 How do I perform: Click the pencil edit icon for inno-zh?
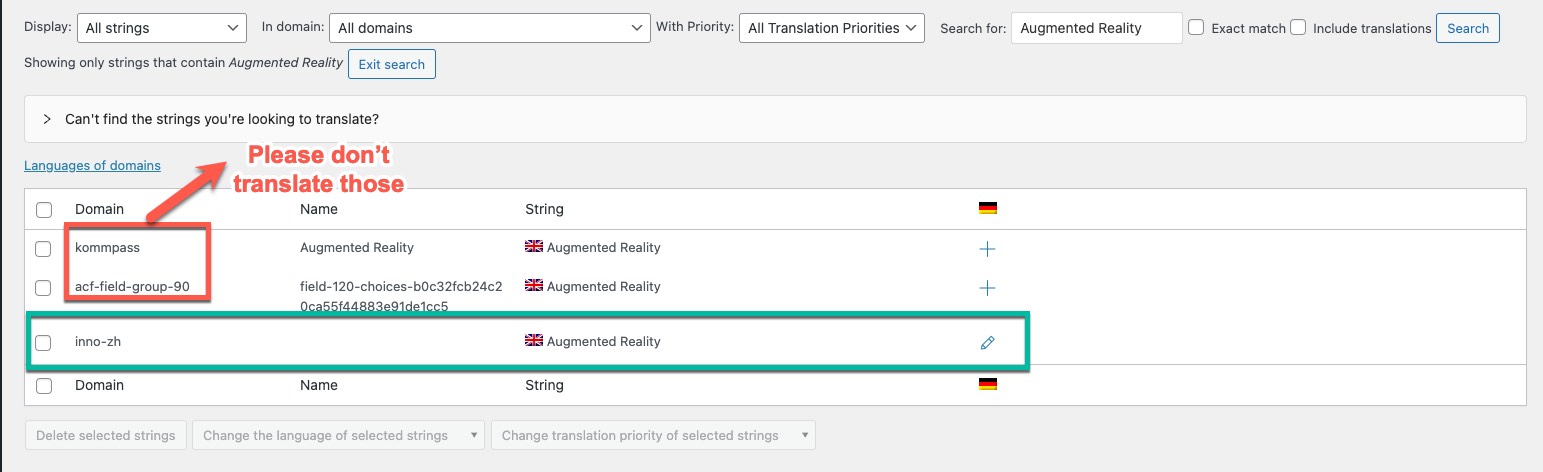(987, 343)
